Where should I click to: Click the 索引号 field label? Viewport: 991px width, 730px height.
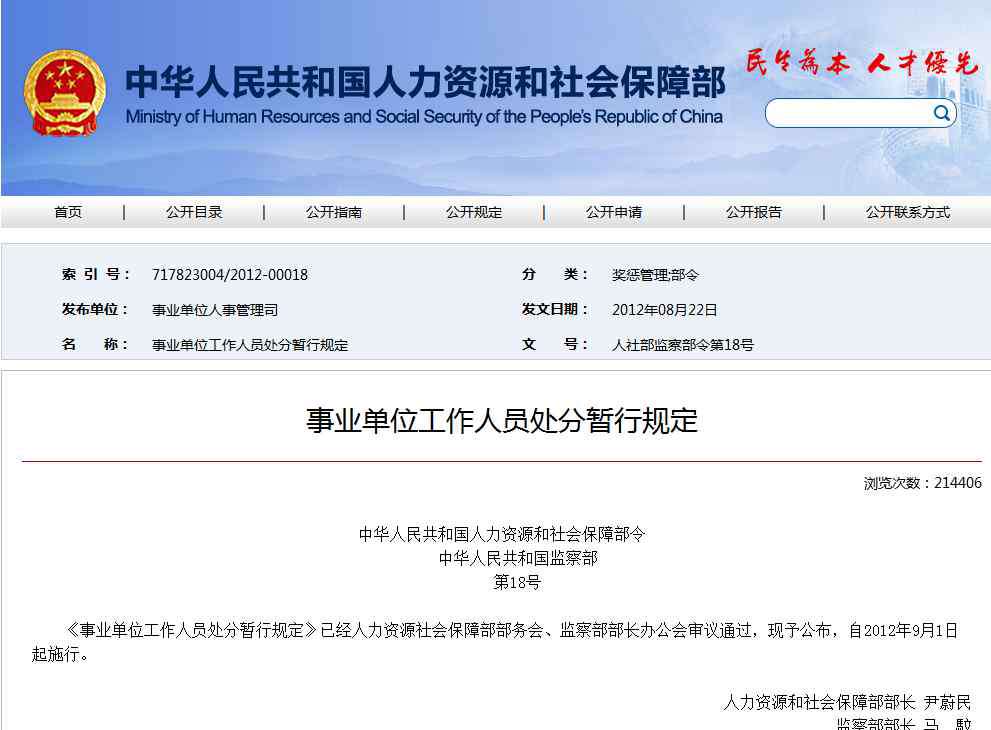point(96,274)
